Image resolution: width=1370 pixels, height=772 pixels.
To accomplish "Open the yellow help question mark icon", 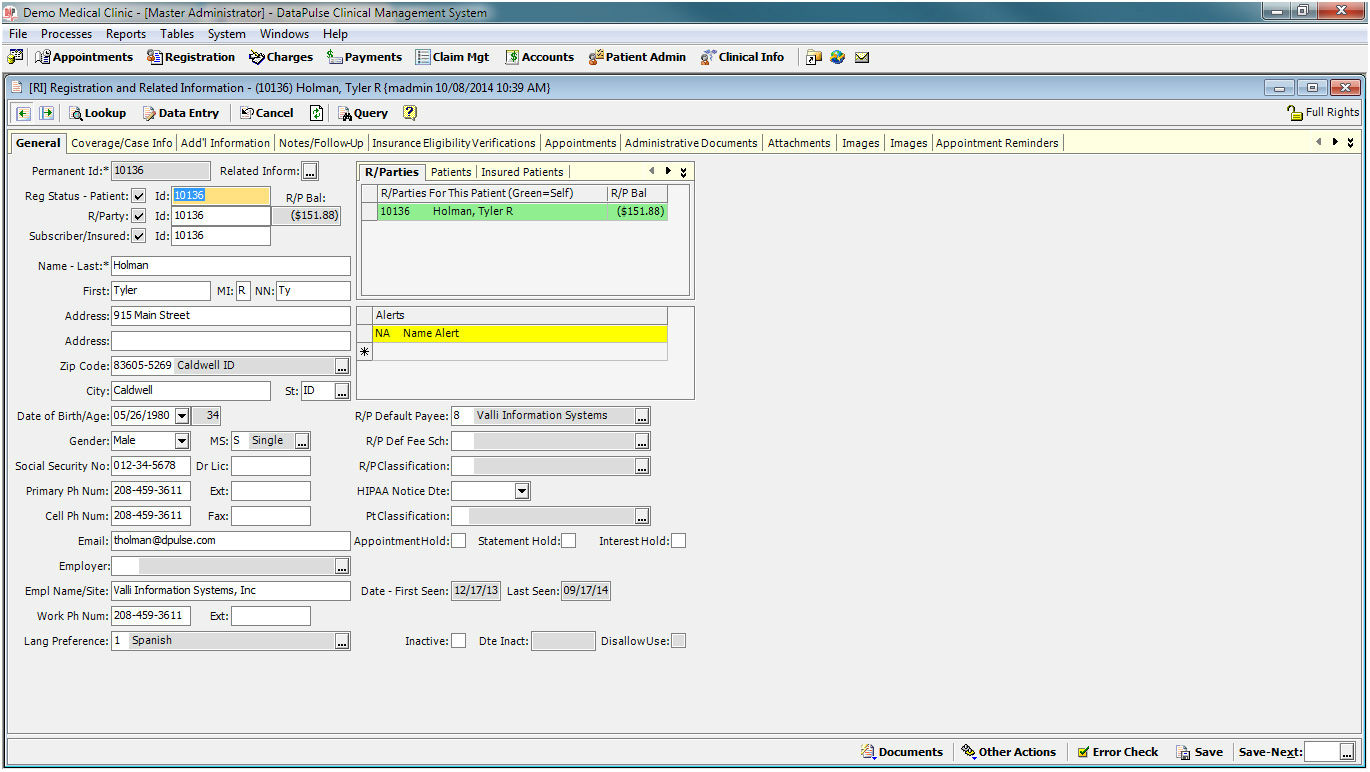I will (x=410, y=113).
